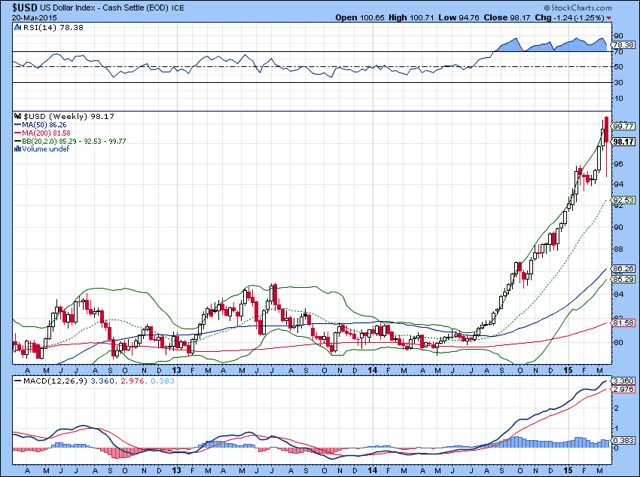
Task: Click the 81.58 MA(200) price tag
Action: [624, 323]
